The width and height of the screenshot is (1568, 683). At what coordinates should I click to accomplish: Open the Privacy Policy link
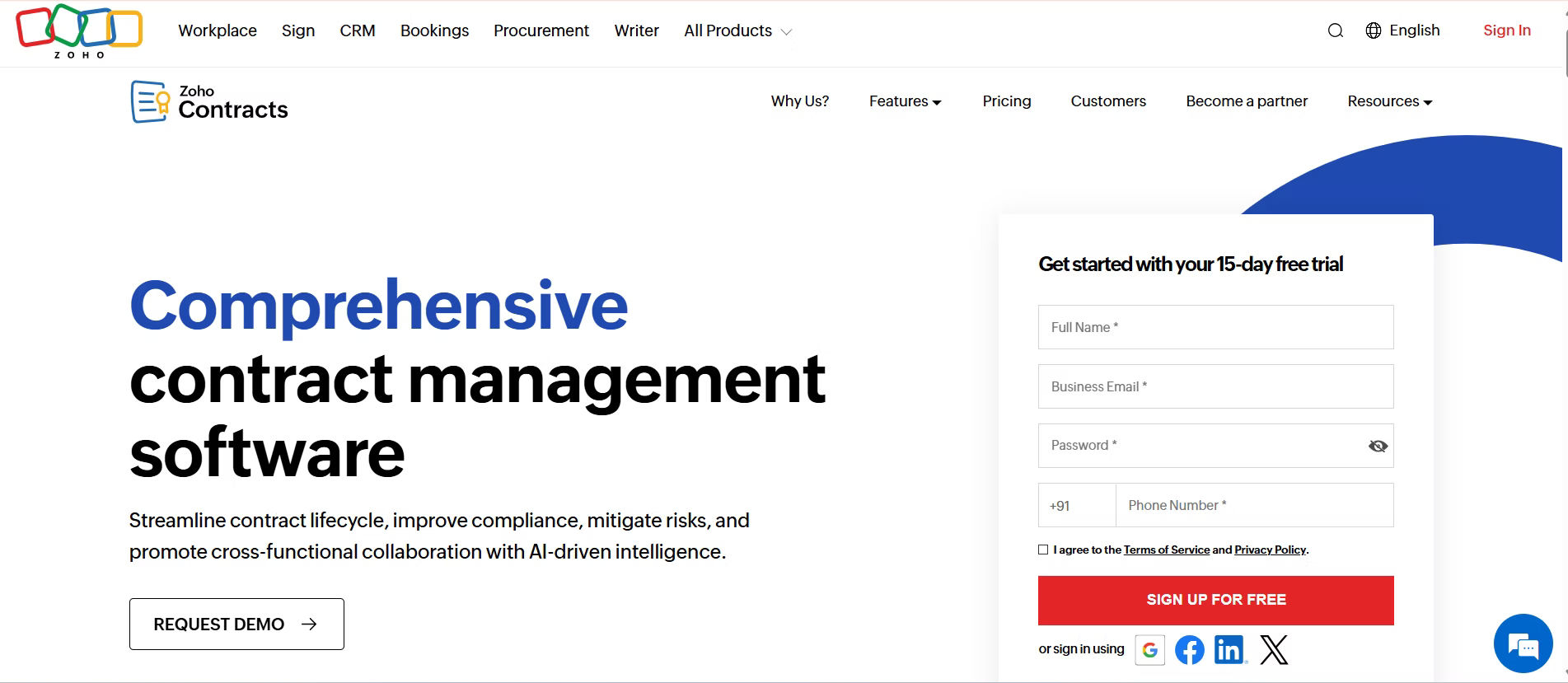[x=1270, y=550]
